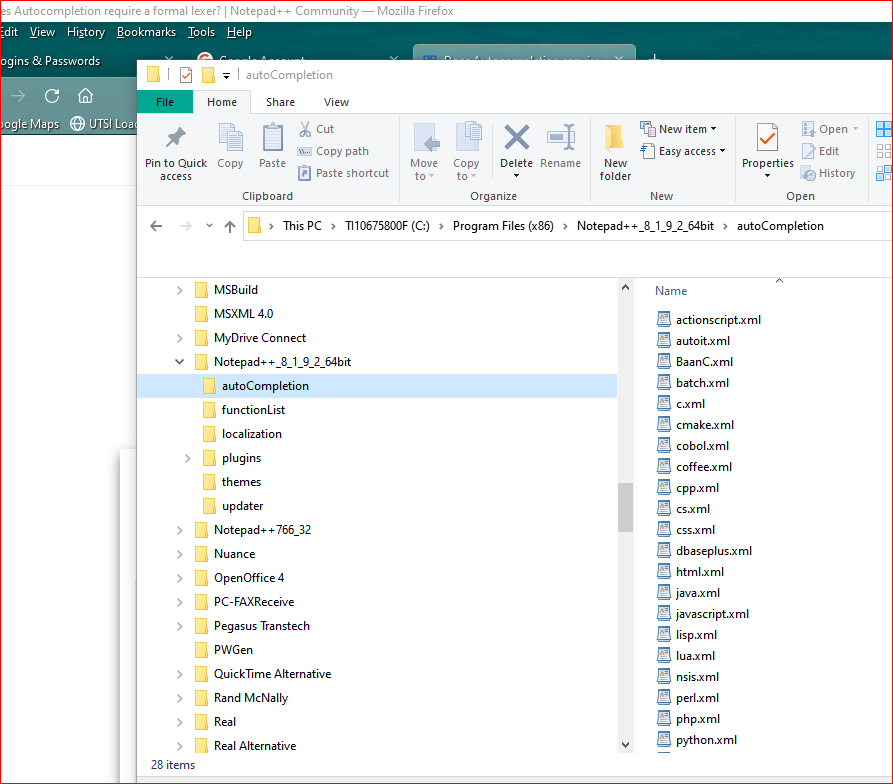Open Firefox History menu
This screenshot has height=784, width=893.
86,32
